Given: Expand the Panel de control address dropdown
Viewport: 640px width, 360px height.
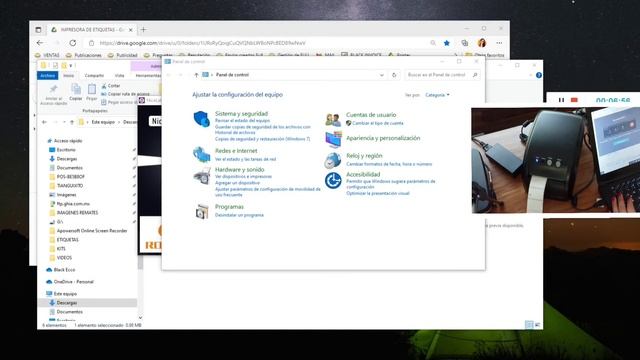Looking at the screenshot, I should [x=382, y=75].
